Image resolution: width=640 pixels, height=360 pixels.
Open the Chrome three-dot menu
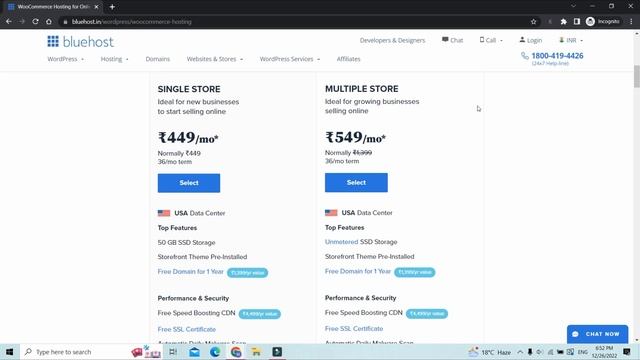(631, 22)
